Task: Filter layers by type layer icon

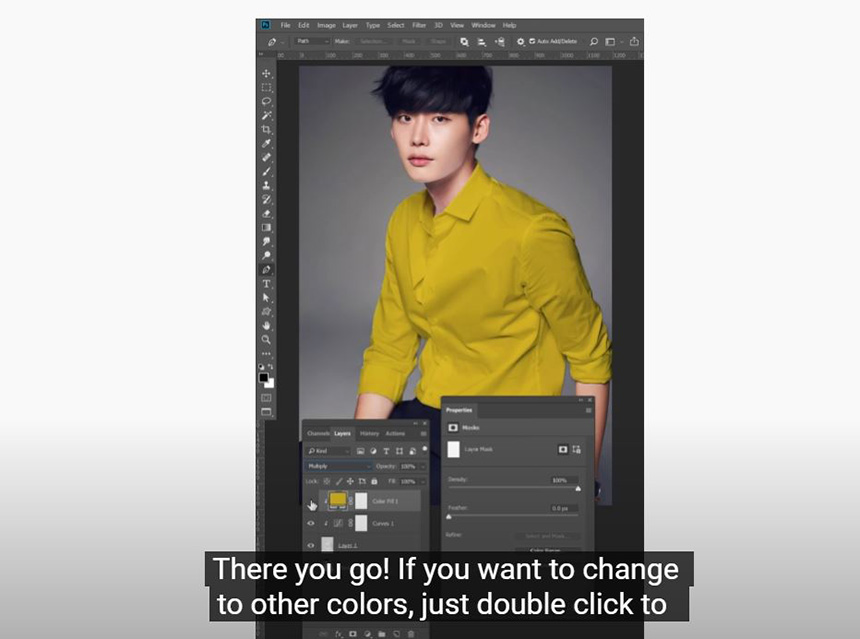Action: click(x=386, y=451)
